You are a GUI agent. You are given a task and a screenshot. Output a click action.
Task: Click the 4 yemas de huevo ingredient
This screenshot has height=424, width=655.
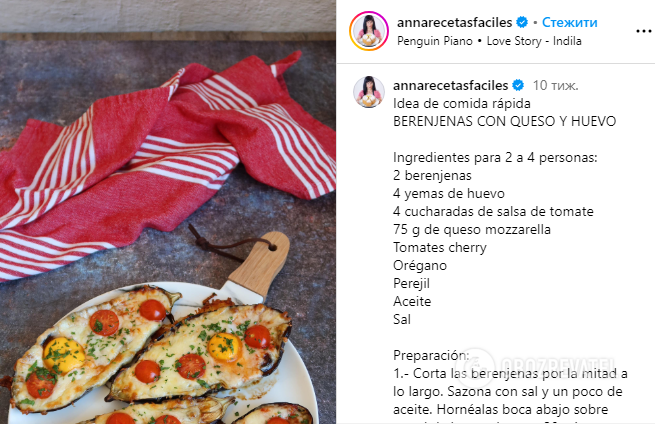point(449,194)
